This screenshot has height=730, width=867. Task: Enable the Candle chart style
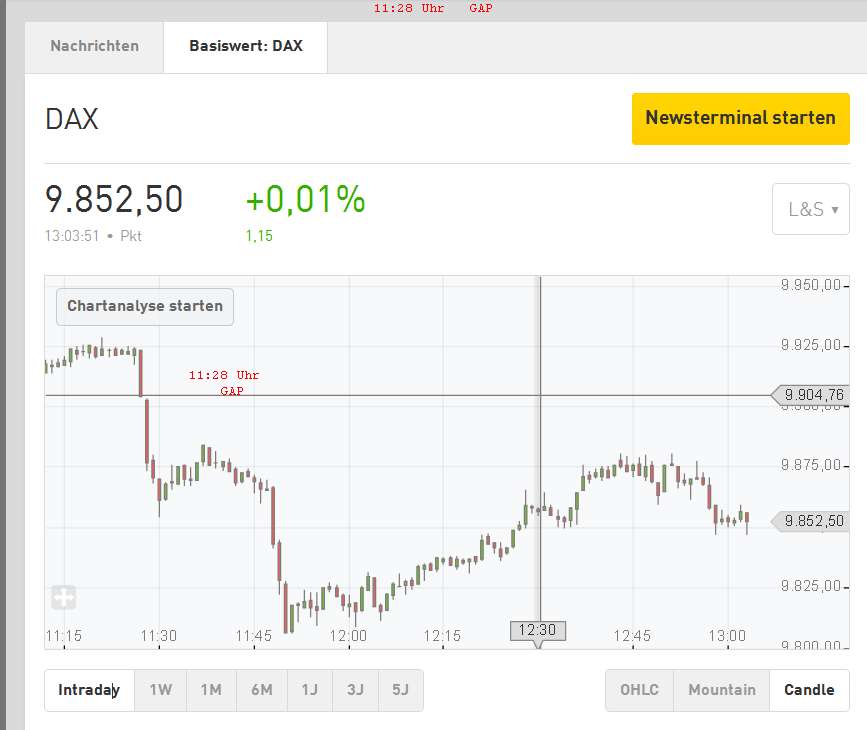click(x=808, y=690)
